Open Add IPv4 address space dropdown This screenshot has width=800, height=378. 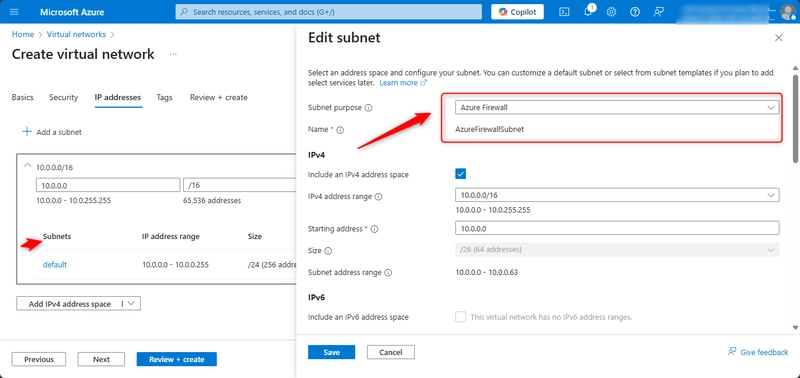(79, 304)
